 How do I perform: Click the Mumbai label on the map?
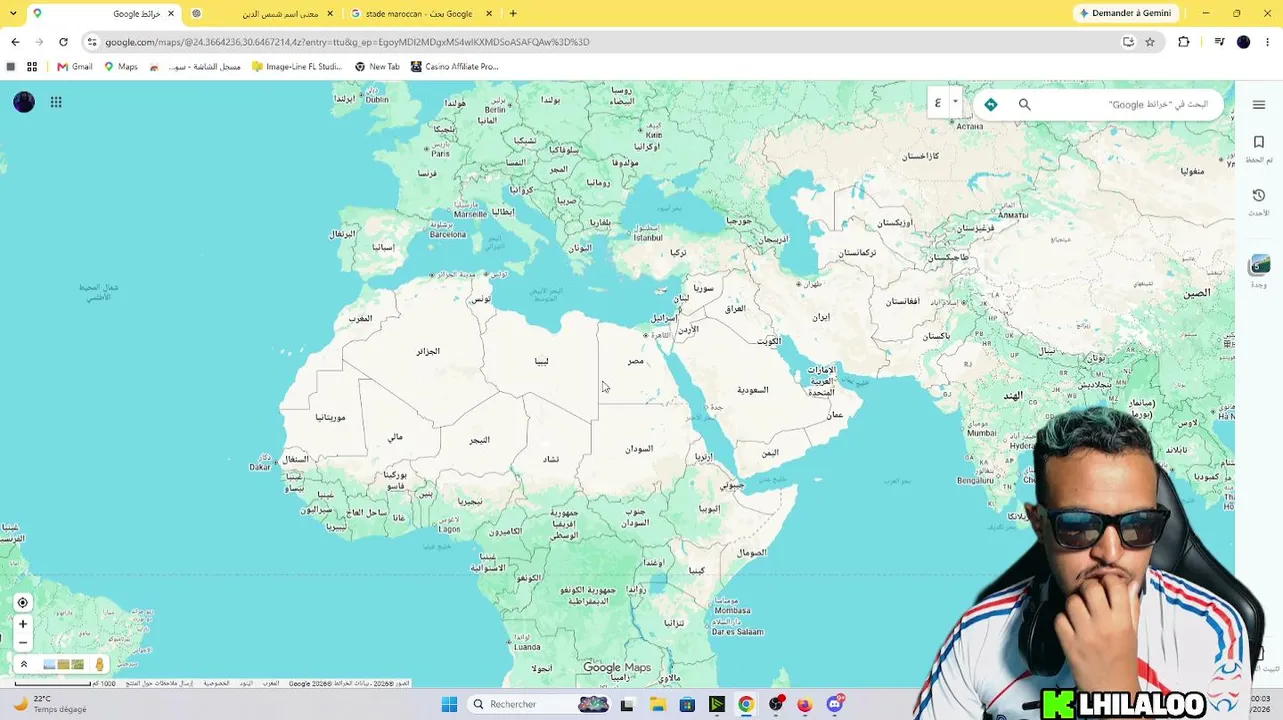point(981,433)
